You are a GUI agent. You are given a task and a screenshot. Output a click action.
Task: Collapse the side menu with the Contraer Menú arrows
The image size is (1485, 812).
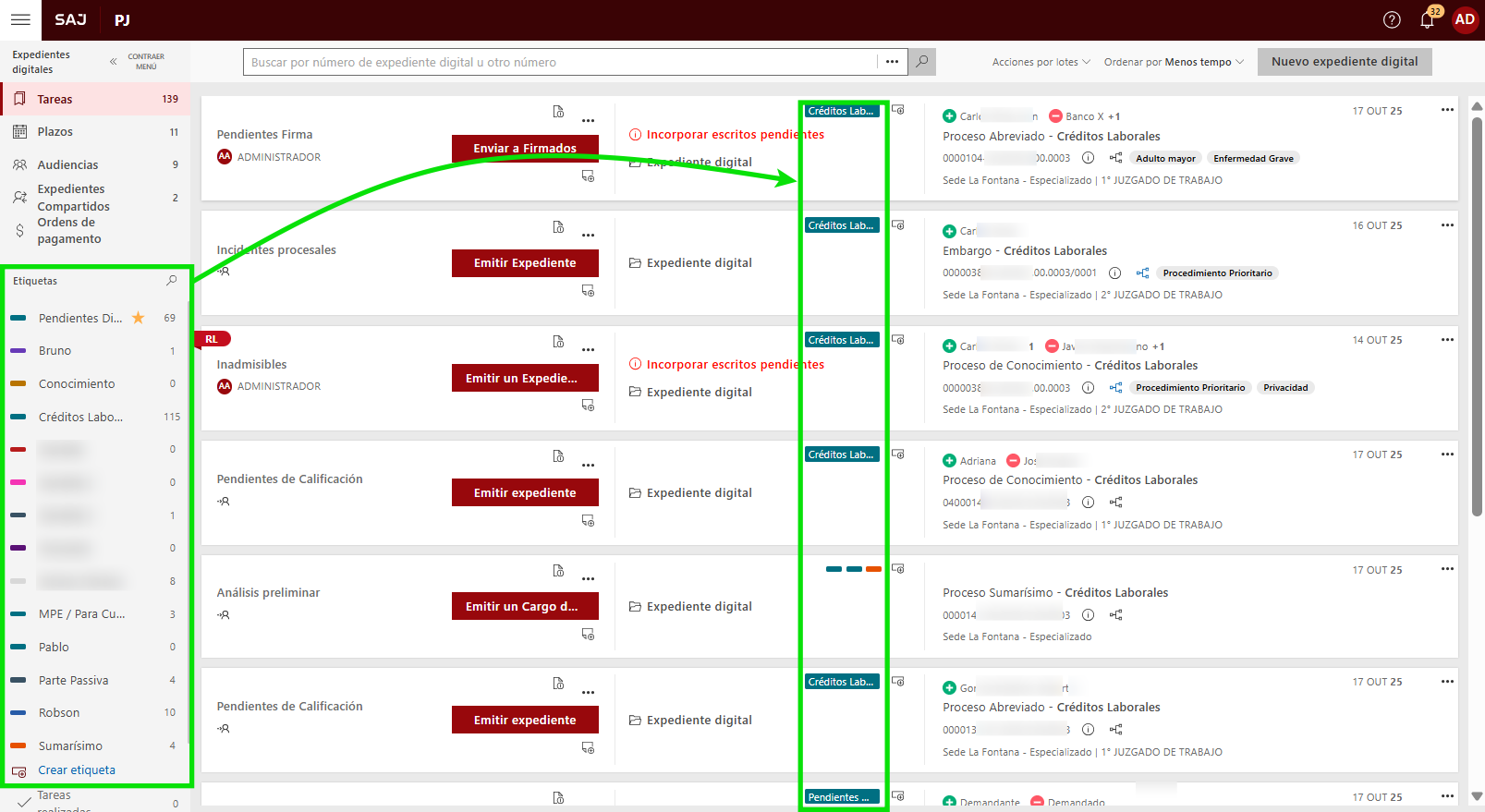(114, 62)
